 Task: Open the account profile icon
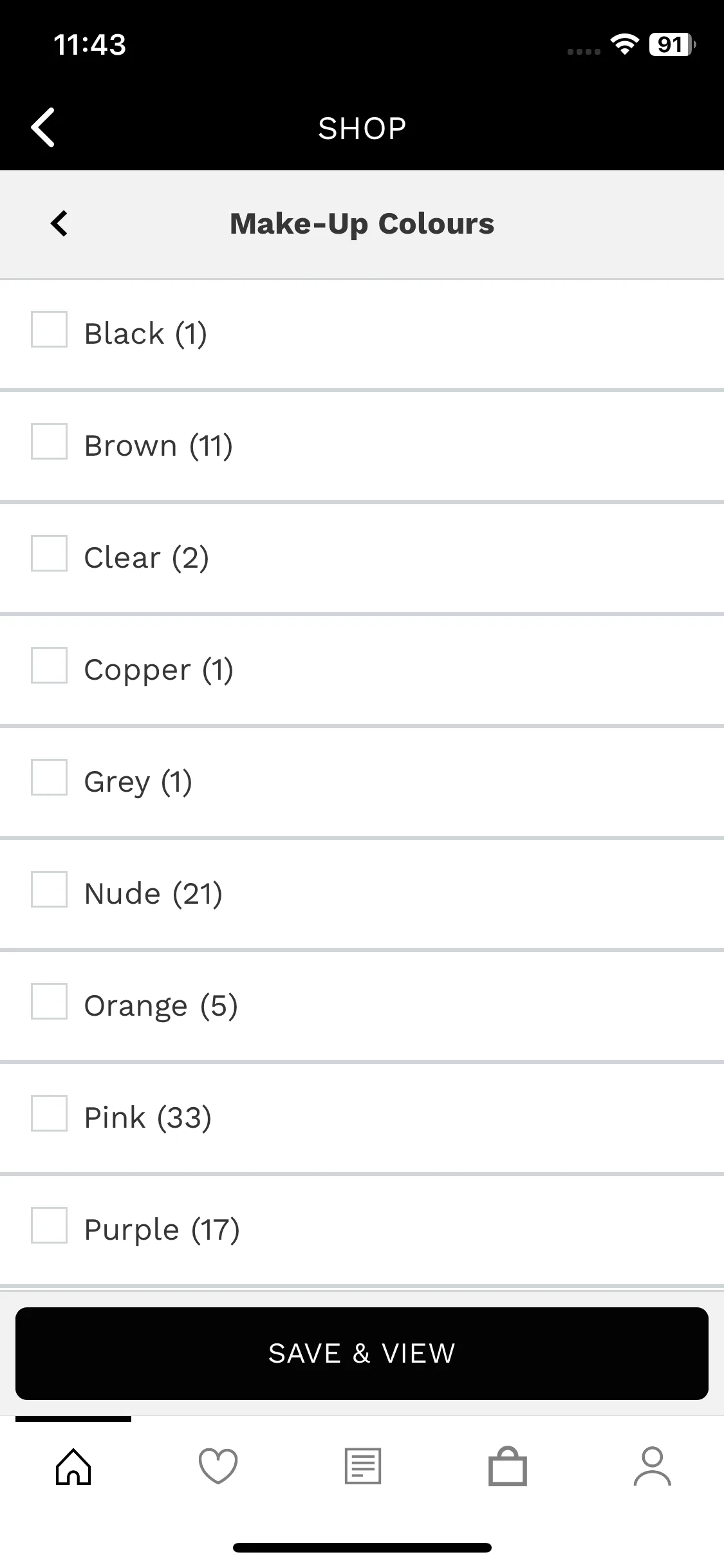click(653, 1466)
